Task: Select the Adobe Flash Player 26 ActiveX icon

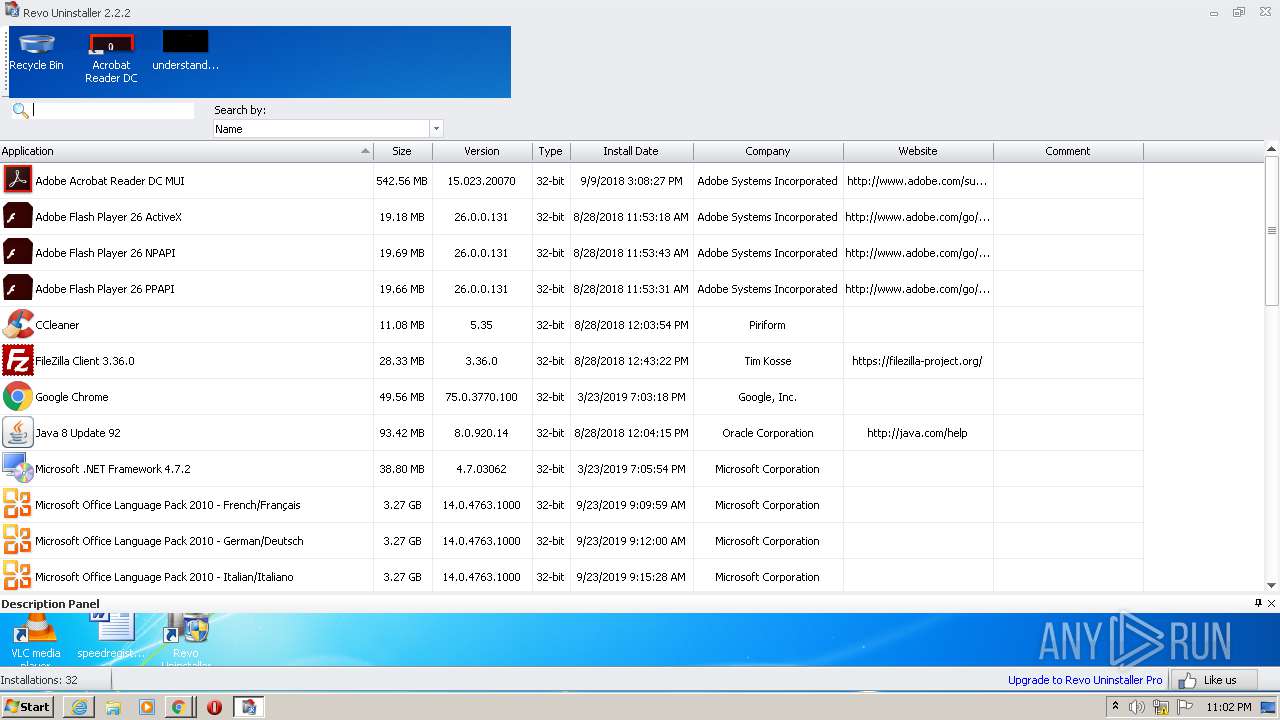Action: 18,217
